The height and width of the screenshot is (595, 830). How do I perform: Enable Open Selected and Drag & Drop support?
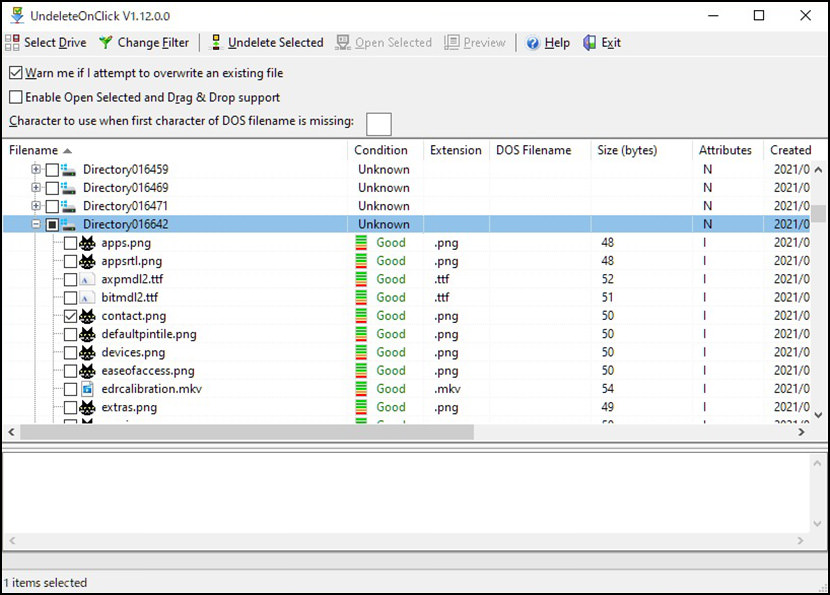pos(16,97)
